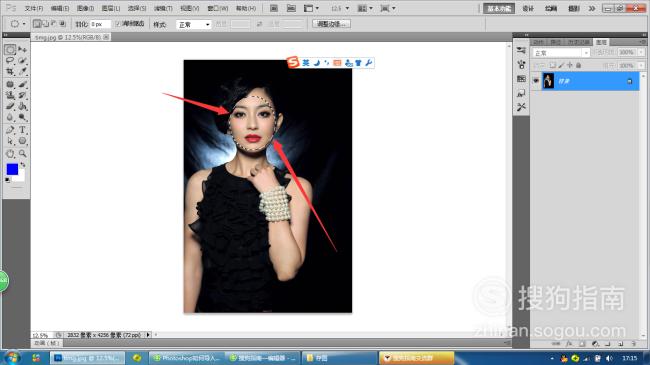Switch to the Painting workspace
The height and width of the screenshot is (365, 650).
(551, 8)
